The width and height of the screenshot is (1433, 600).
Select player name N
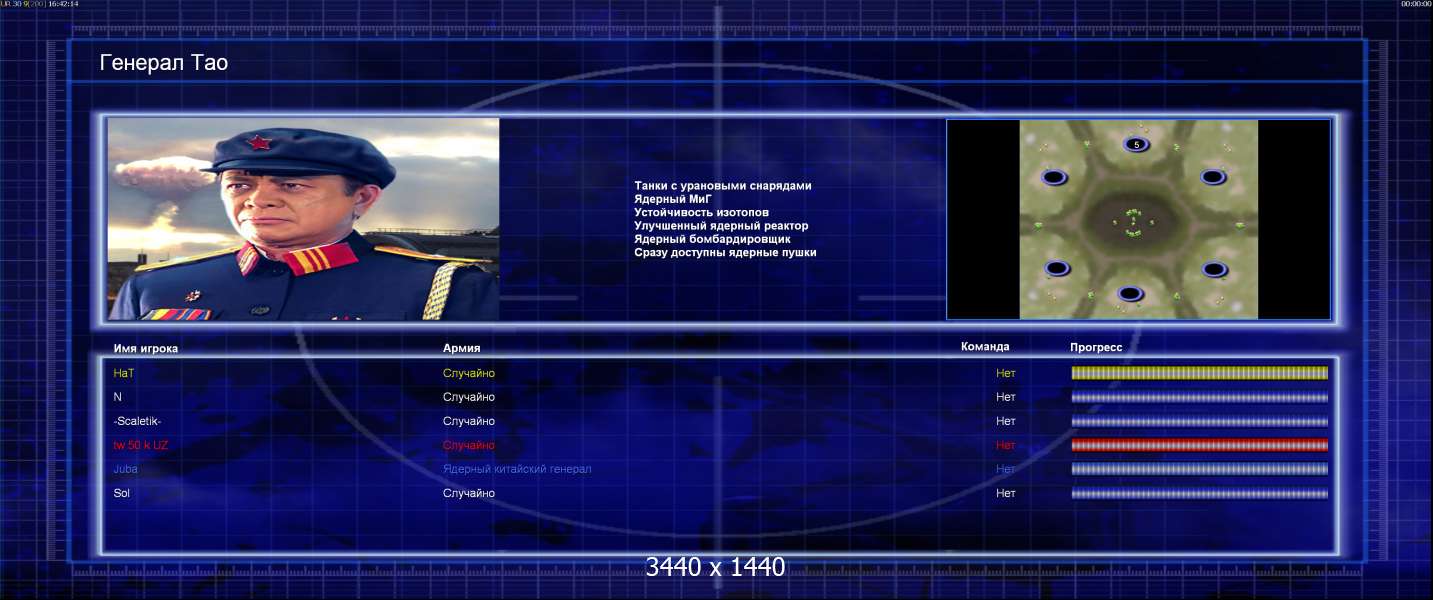click(118, 397)
